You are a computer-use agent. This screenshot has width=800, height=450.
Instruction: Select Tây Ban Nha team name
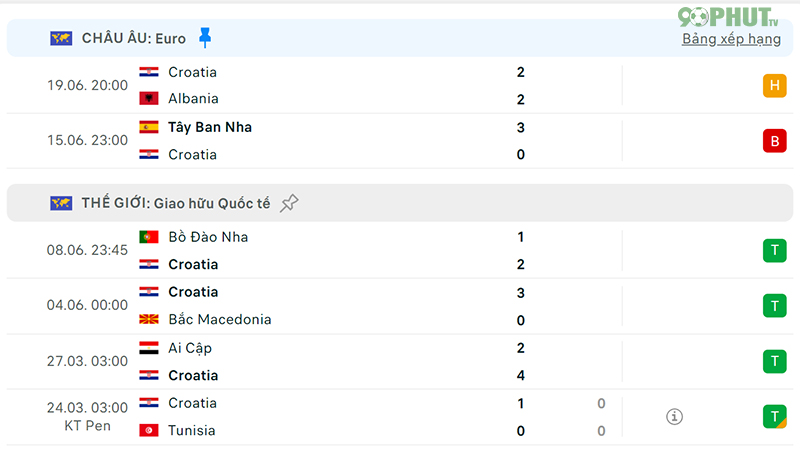pyautogui.click(x=210, y=127)
